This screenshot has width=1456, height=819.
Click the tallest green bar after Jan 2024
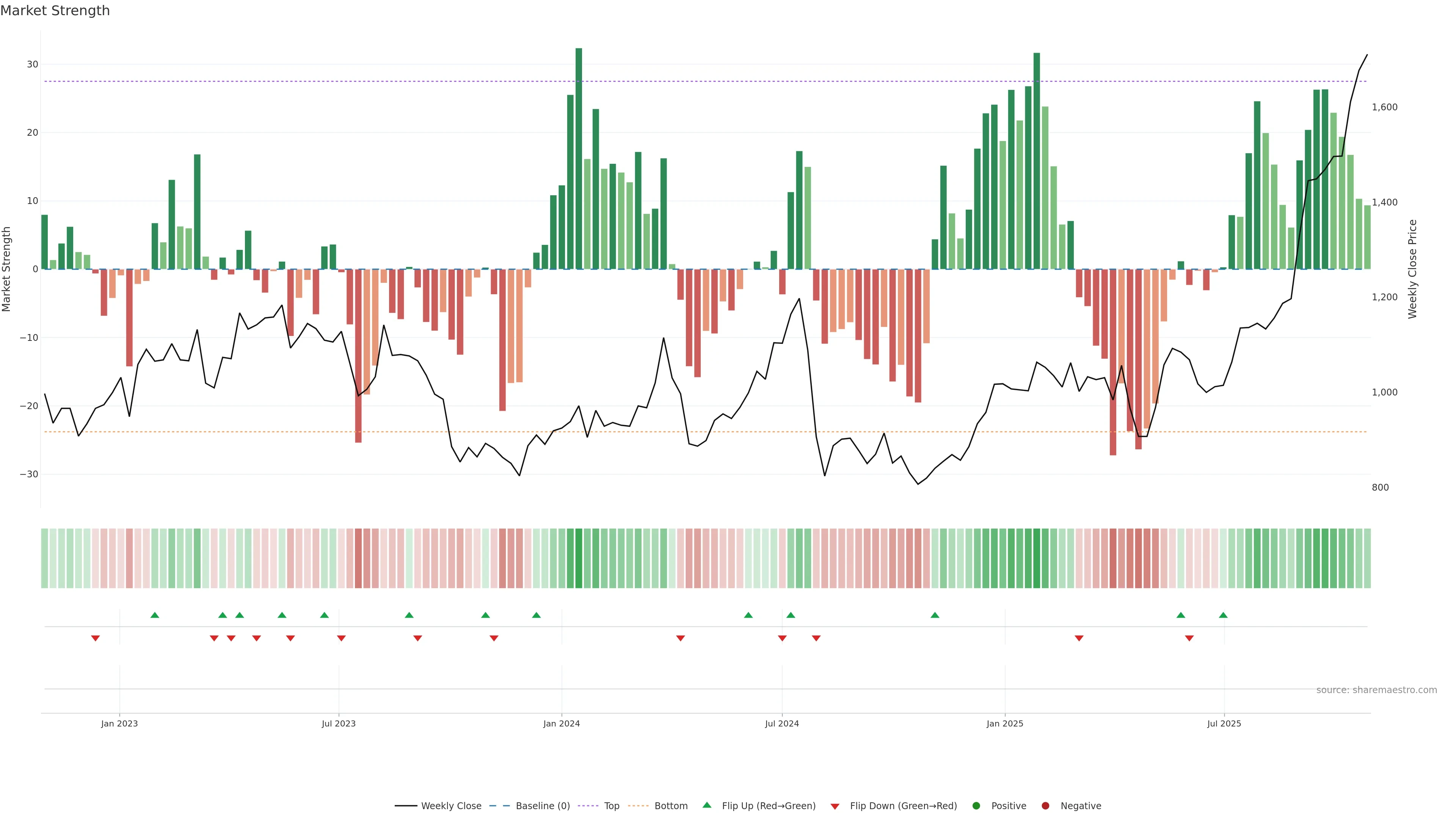pyautogui.click(x=579, y=158)
